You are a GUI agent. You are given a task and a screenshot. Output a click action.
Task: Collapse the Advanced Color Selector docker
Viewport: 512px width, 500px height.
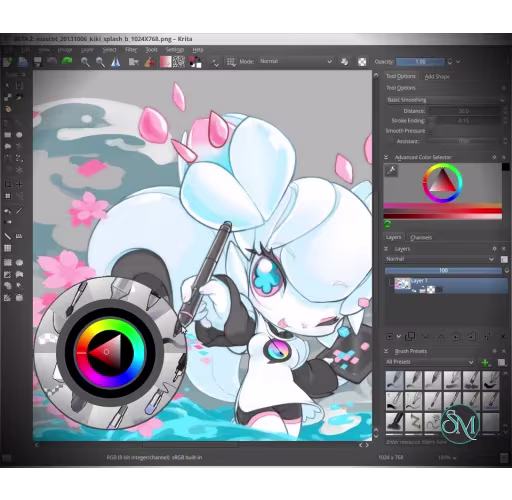click(386, 157)
